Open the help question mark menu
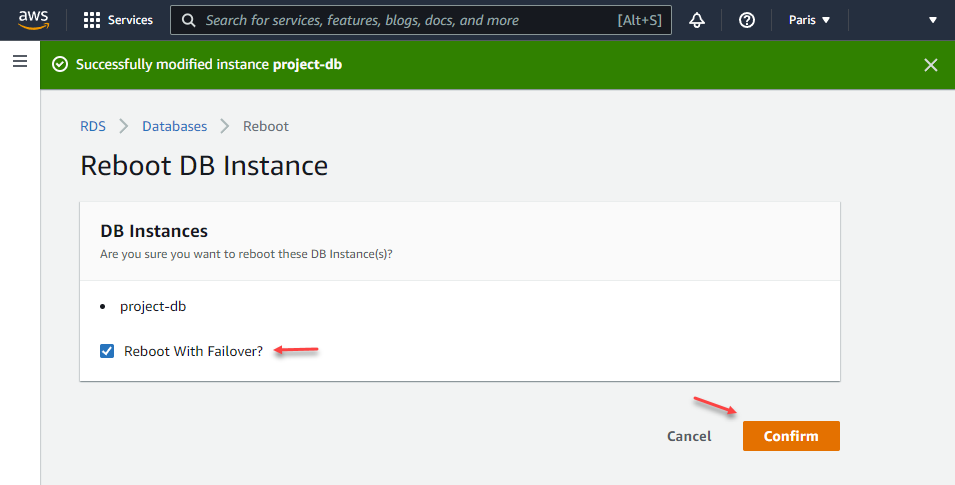 tap(746, 20)
